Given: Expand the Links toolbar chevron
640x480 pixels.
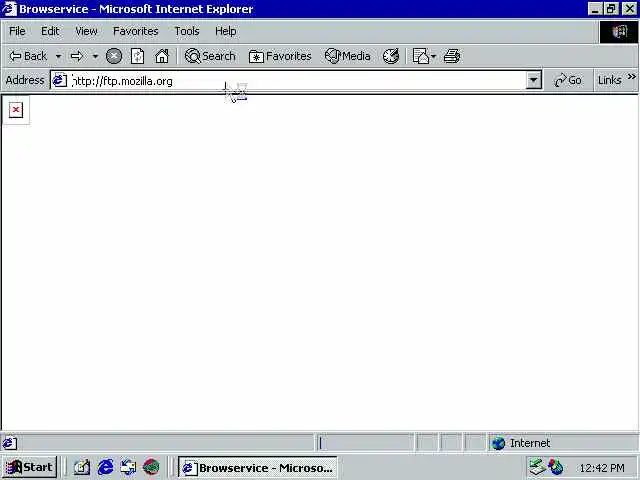Looking at the screenshot, I should (x=632, y=77).
